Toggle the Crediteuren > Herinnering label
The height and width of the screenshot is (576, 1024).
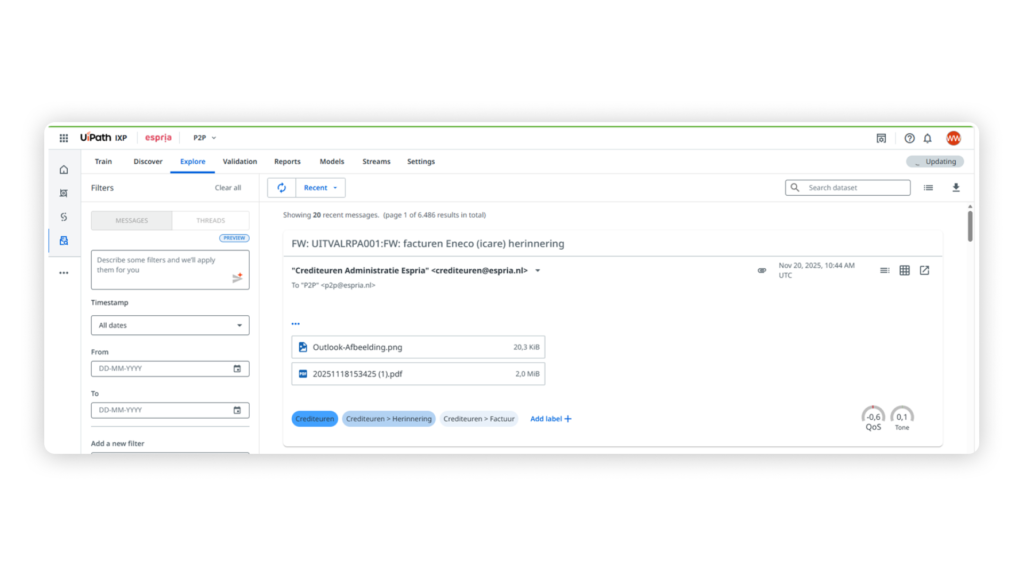pyautogui.click(x=389, y=419)
